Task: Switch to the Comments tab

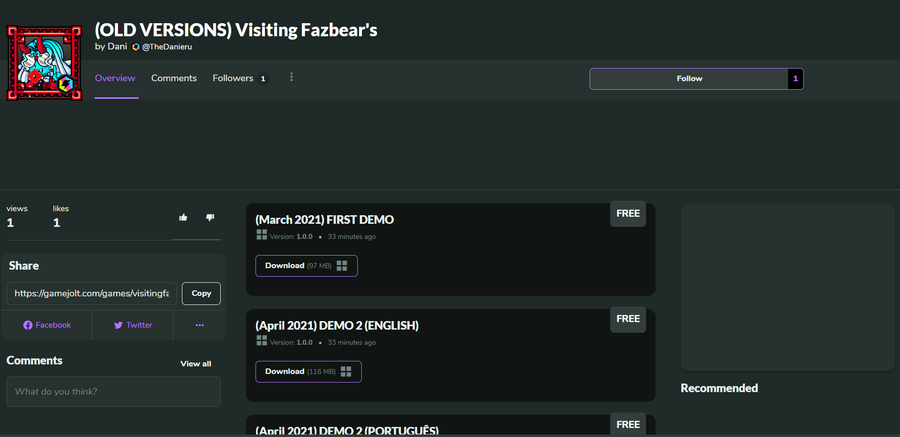Action: 174,78
